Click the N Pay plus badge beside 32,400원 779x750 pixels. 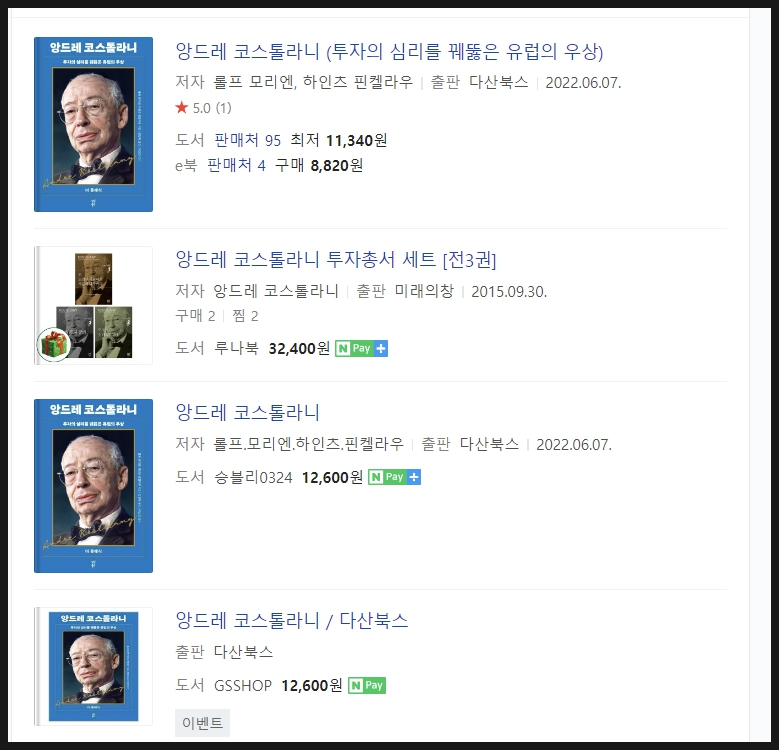(361, 349)
